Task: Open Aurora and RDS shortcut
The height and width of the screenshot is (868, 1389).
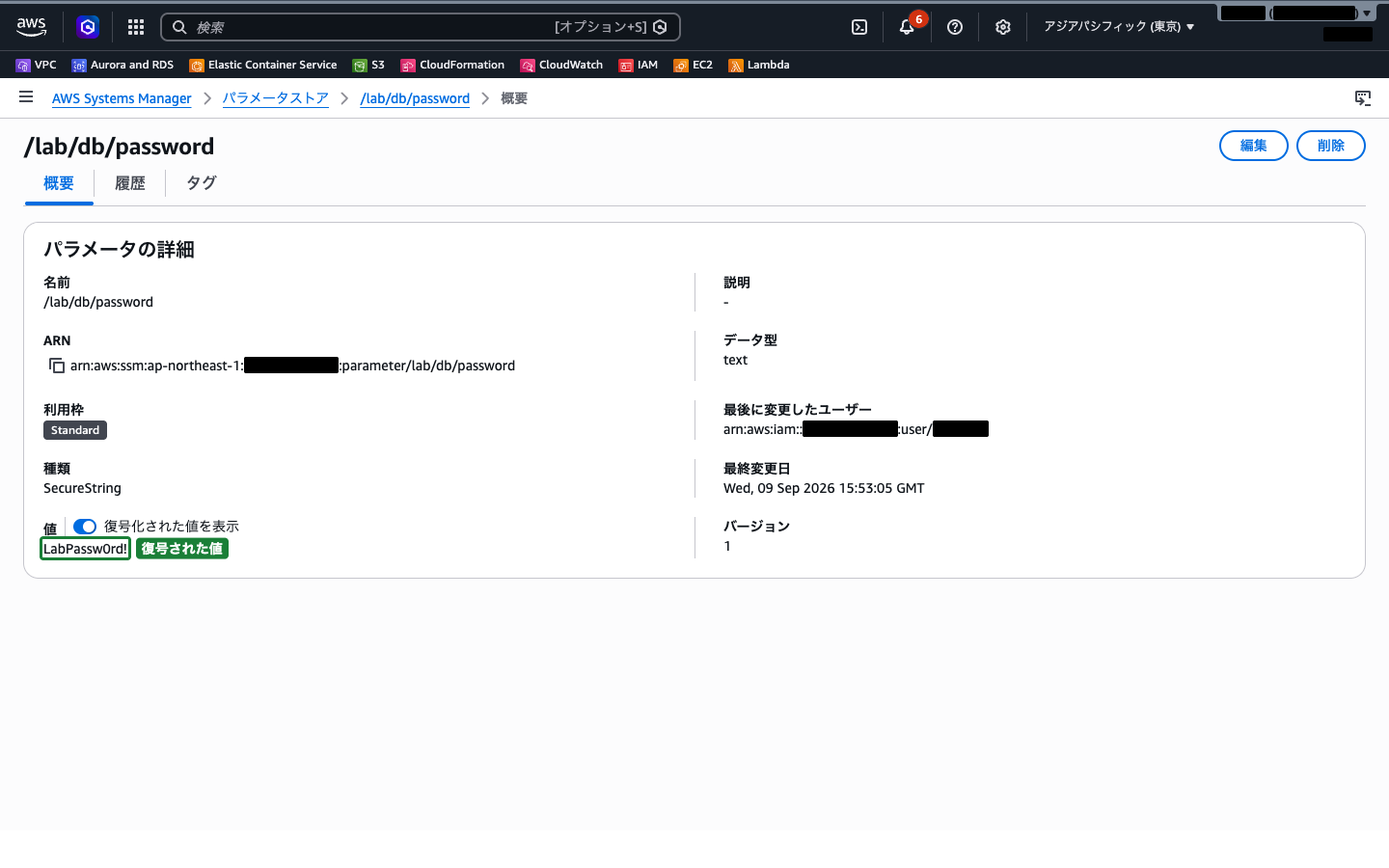Action: (x=123, y=65)
